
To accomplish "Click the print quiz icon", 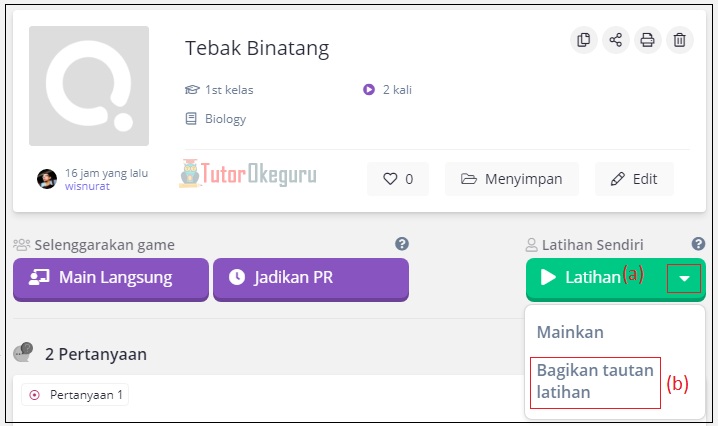I will 647,40.
